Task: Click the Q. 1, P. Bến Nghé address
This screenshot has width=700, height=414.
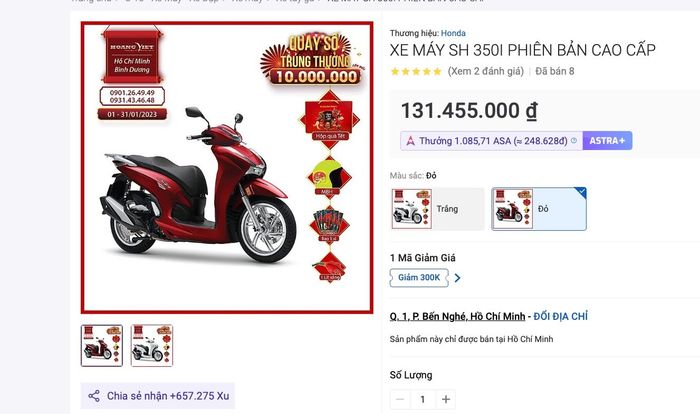Action: pyautogui.click(x=457, y=317)
